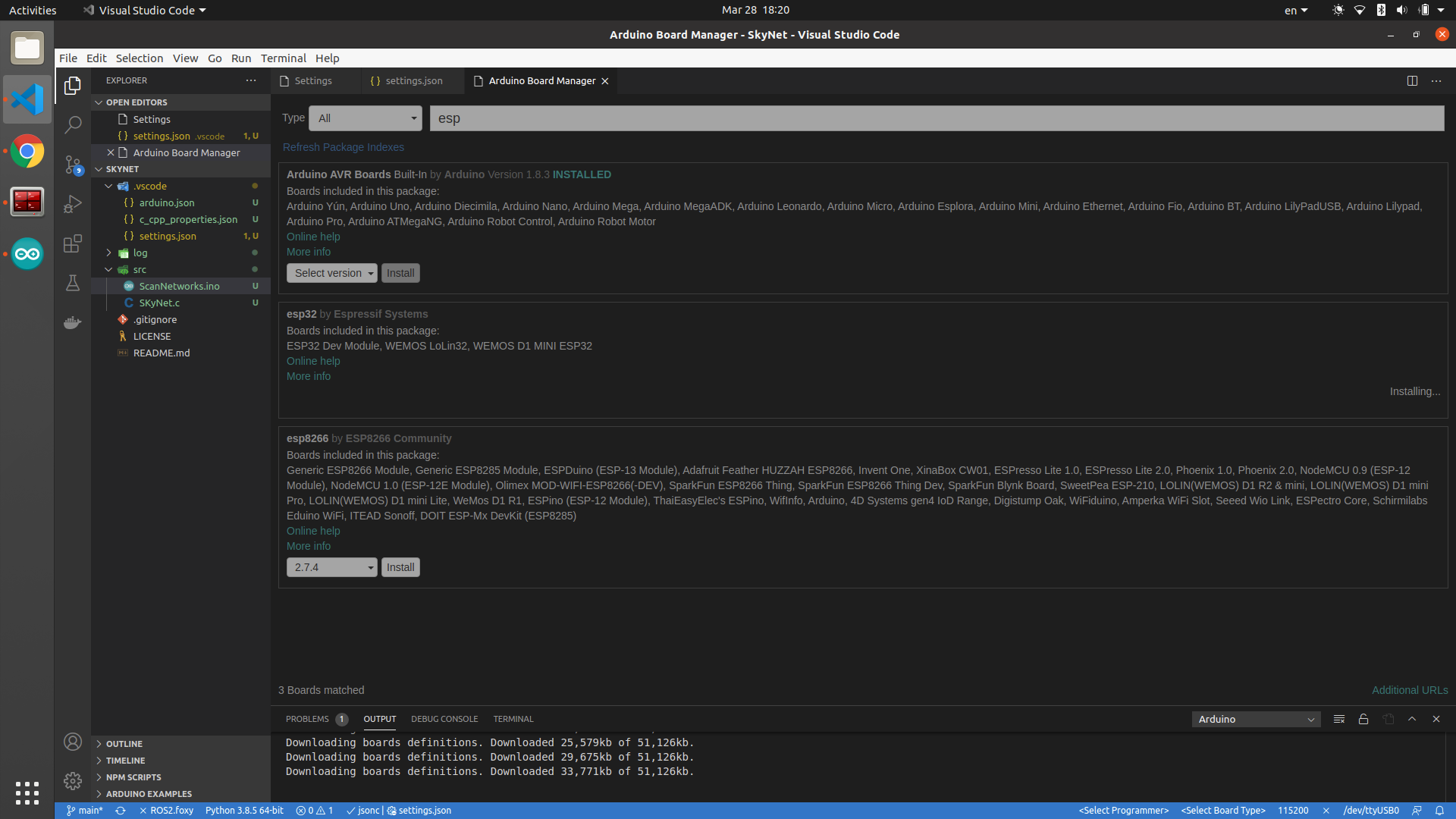
Task: Open esp8266 version 2.7.4 dropdown
Action: point(331,567)
